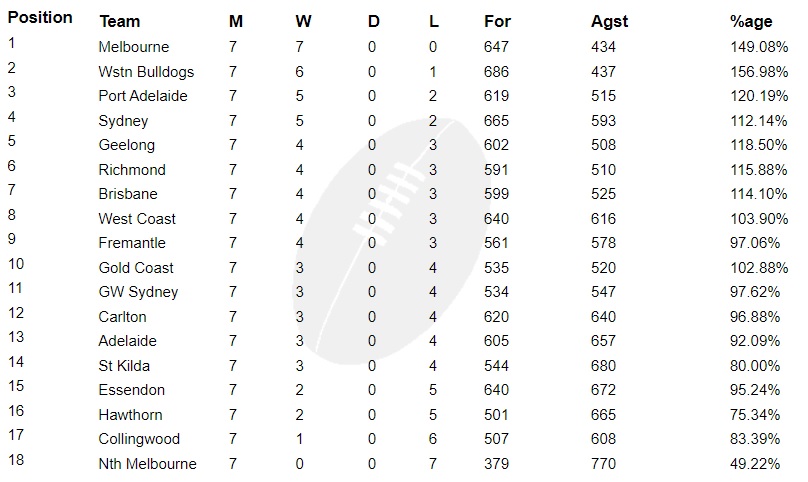The image size is (808, 482).
Task: Select position number 18 cell
Action: 16,460
